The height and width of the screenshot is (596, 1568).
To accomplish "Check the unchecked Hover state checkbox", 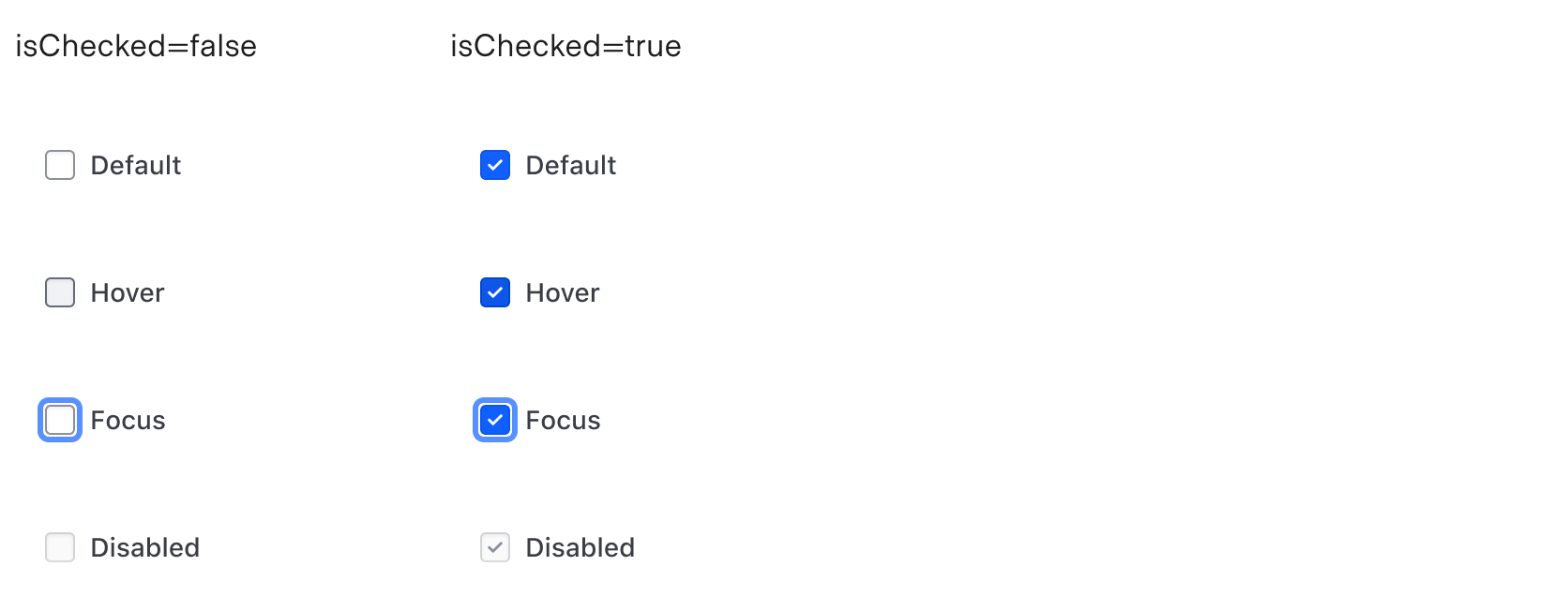I will coord(59,292).
